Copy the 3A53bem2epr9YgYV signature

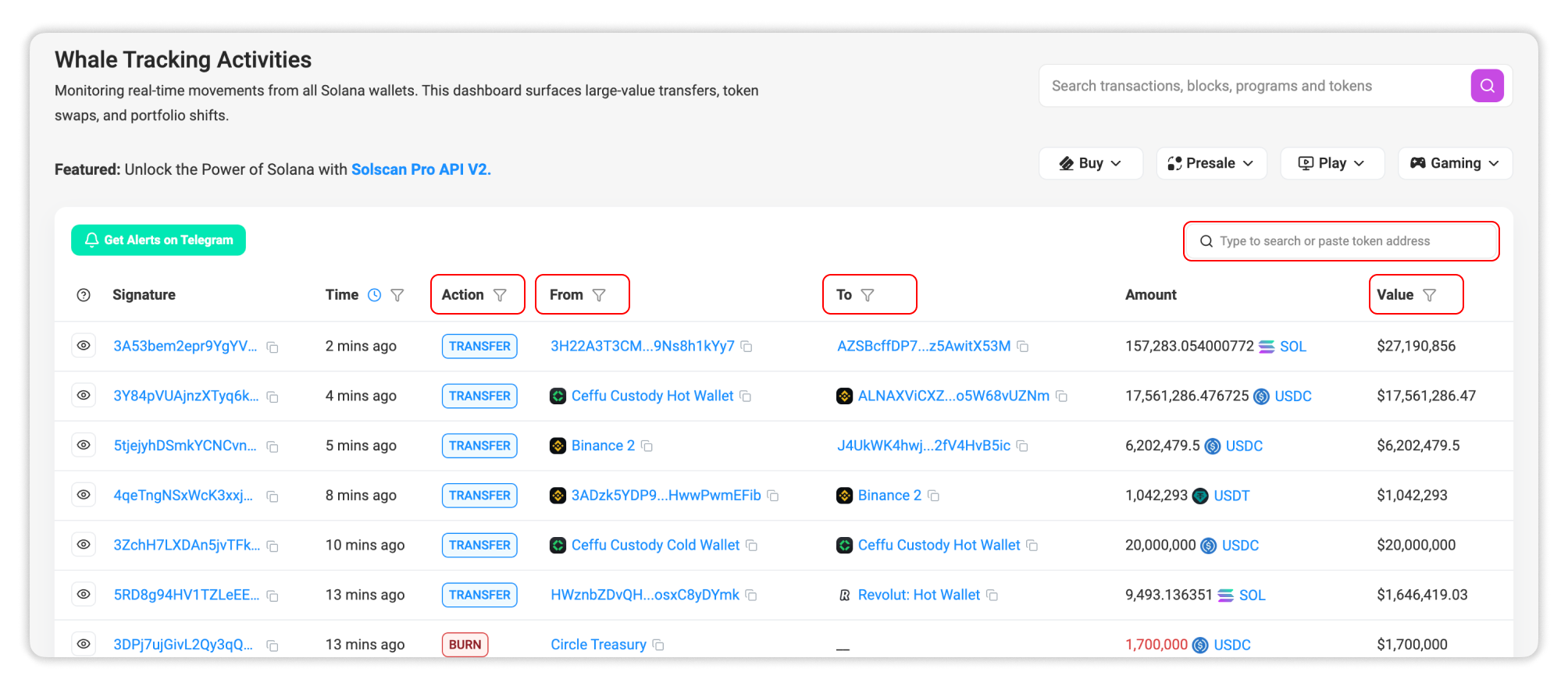[273, 347]
